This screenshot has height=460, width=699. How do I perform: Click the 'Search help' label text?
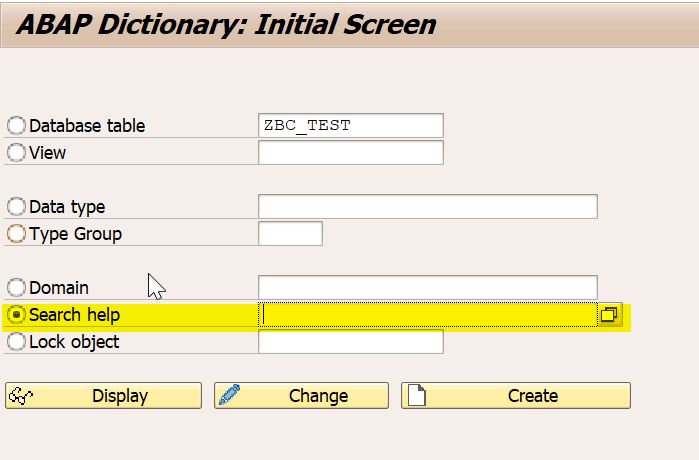(x=74, y=316)
